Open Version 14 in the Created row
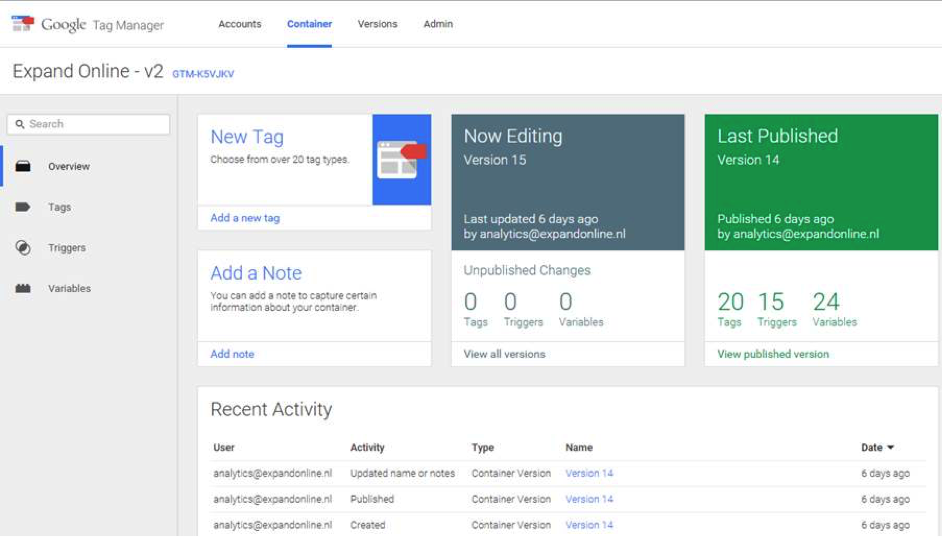The width and height of the screenshot is (943, 537). [x=589, y=525]
